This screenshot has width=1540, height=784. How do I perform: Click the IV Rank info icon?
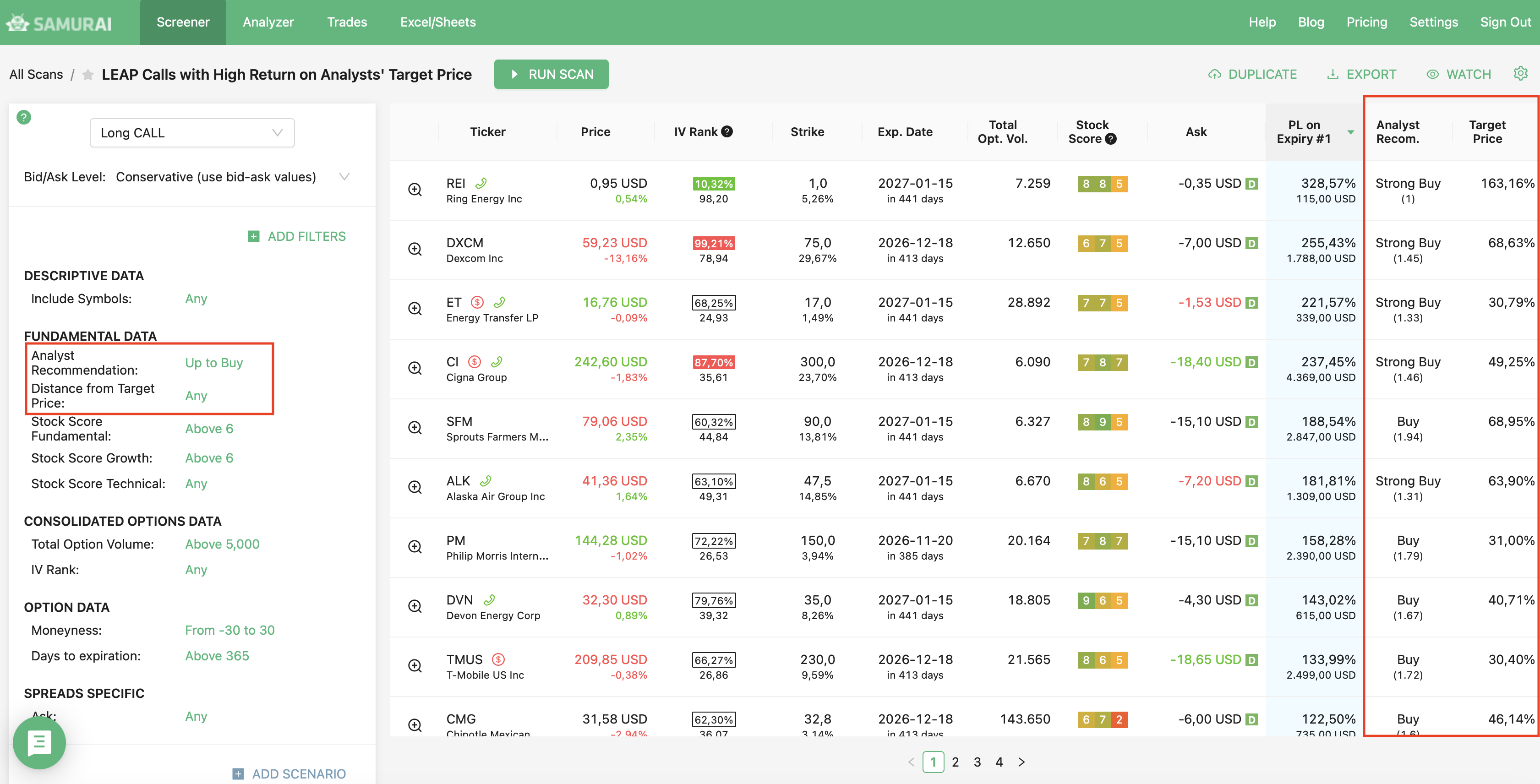tap(727, 131)
